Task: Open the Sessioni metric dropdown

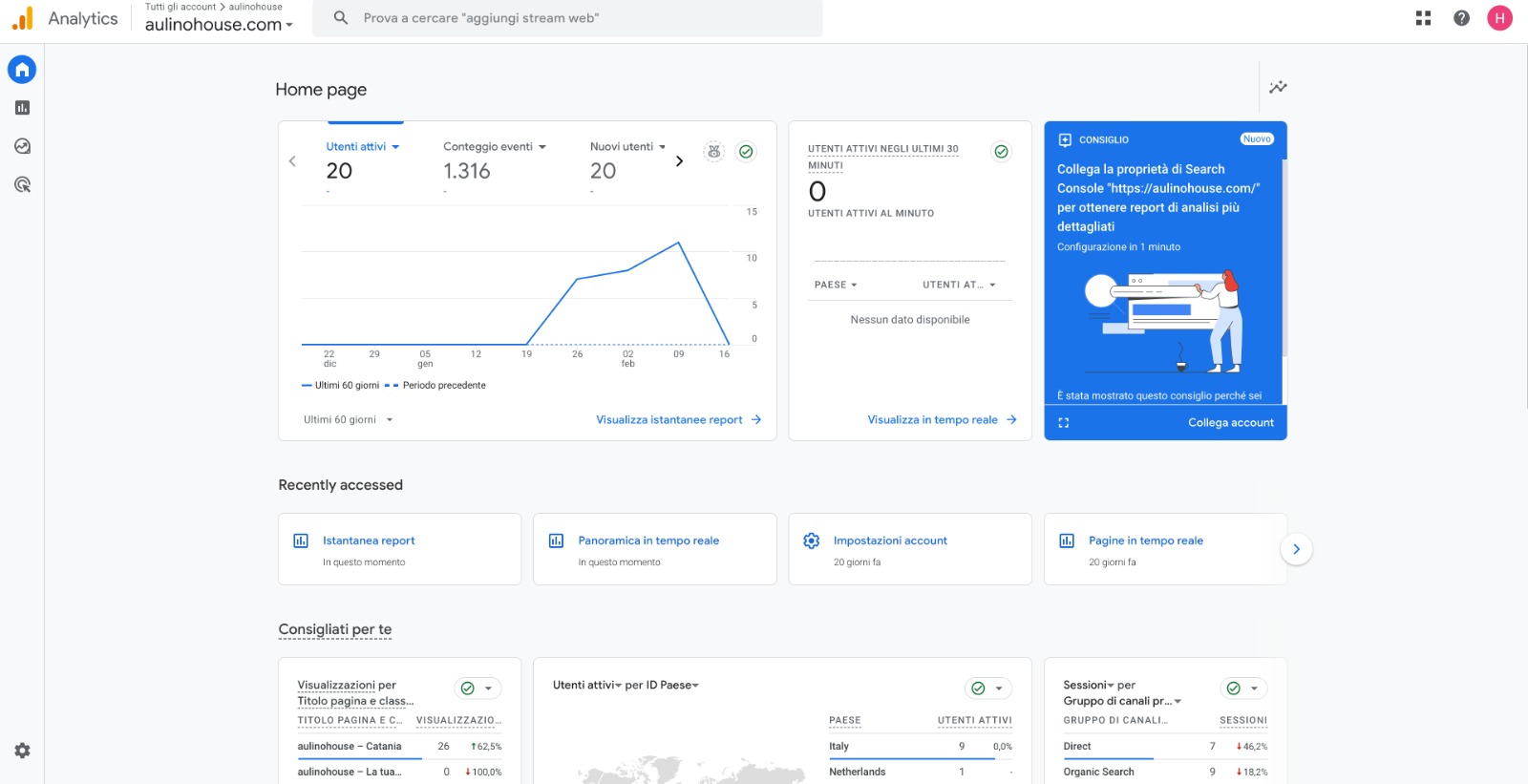Action: pos(1089,685)
